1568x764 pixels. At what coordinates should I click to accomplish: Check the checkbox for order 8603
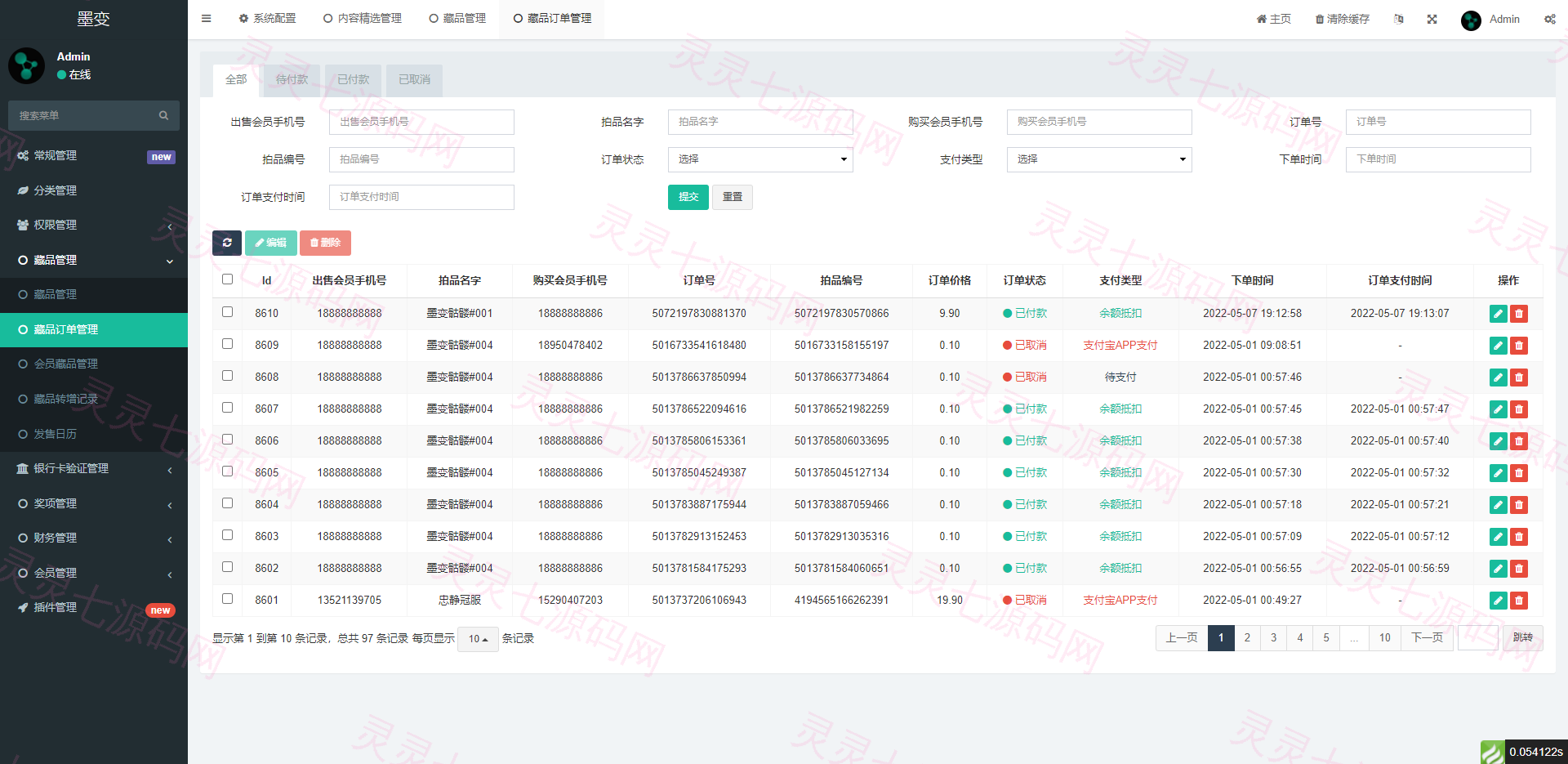pos(227,535)
